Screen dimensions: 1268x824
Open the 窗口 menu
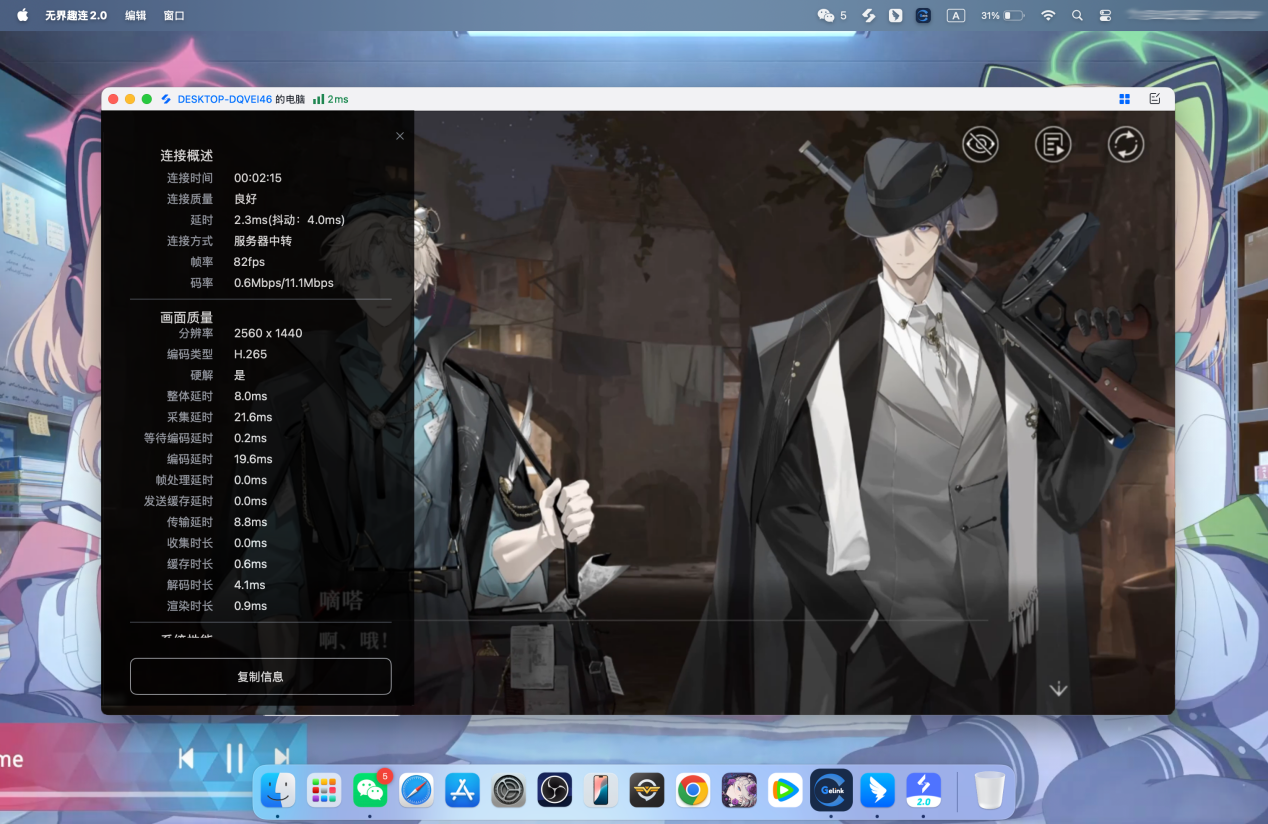click(x=173, y=15)
